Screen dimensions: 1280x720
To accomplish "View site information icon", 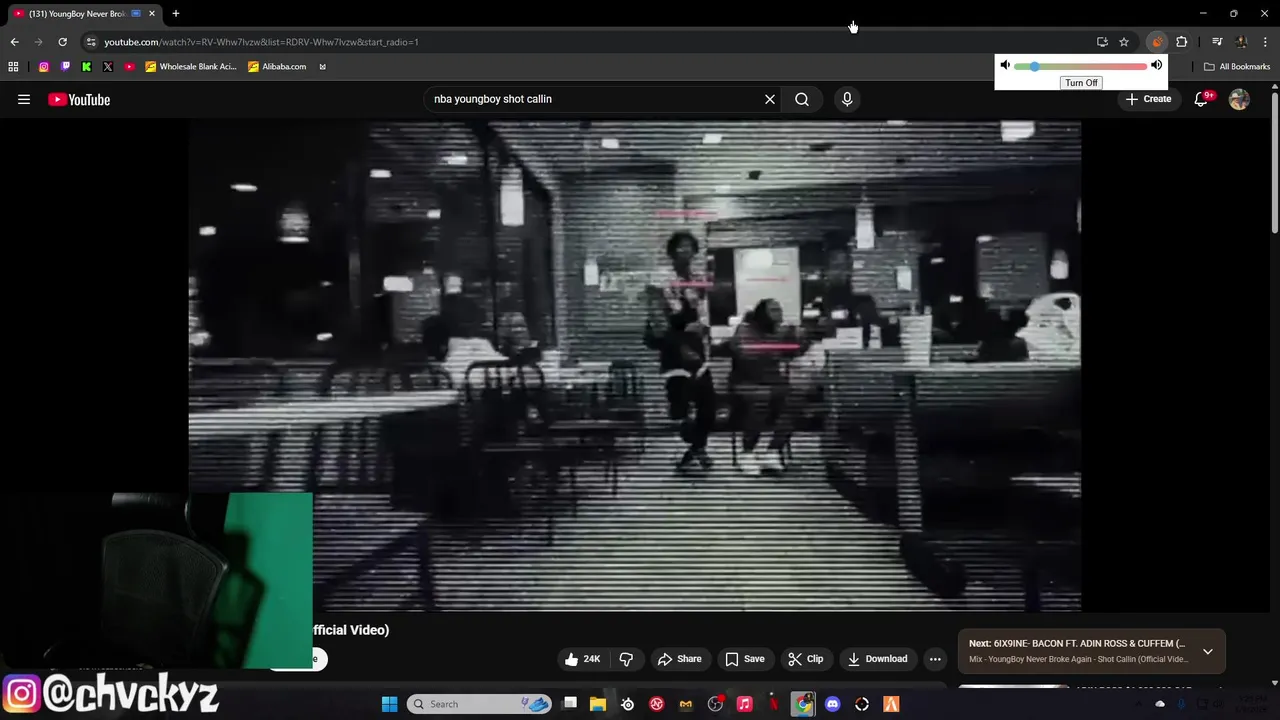I will tap(91, 42).
